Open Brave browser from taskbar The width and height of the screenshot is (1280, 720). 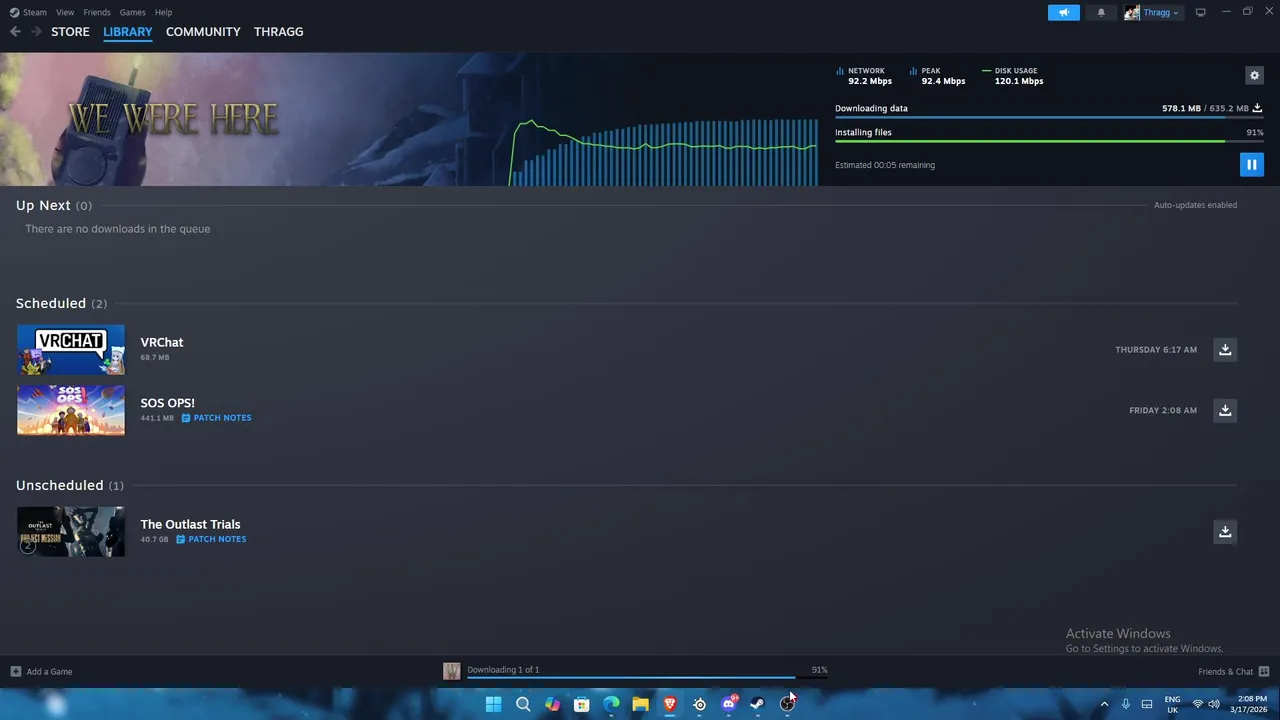670,704
